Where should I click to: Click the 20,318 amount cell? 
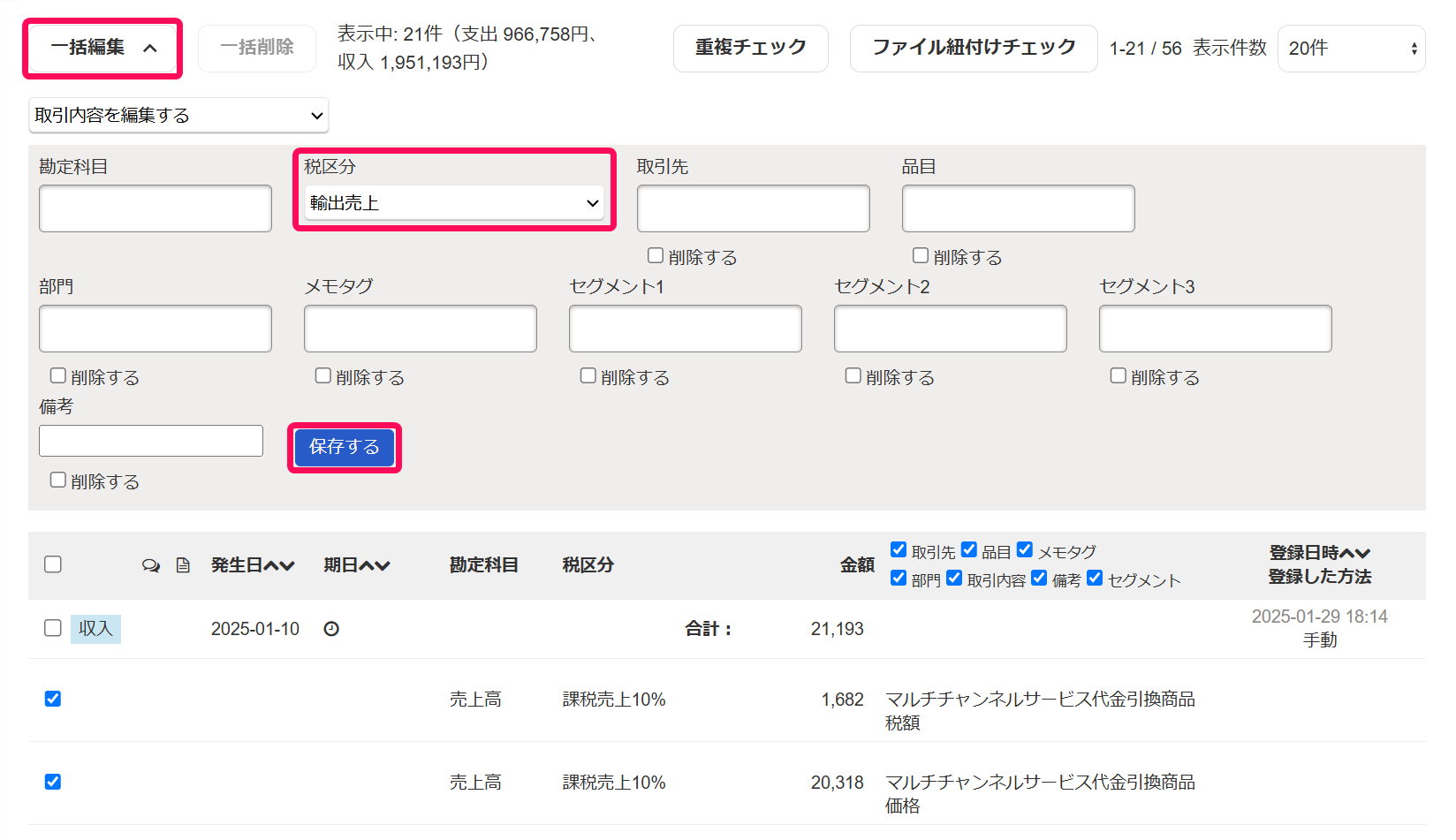point(838,783)
